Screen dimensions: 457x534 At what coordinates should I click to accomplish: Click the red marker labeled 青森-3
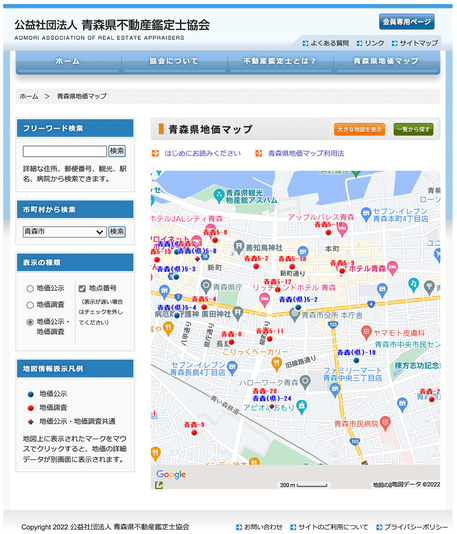pyautogui.click(x=194, y=433)
